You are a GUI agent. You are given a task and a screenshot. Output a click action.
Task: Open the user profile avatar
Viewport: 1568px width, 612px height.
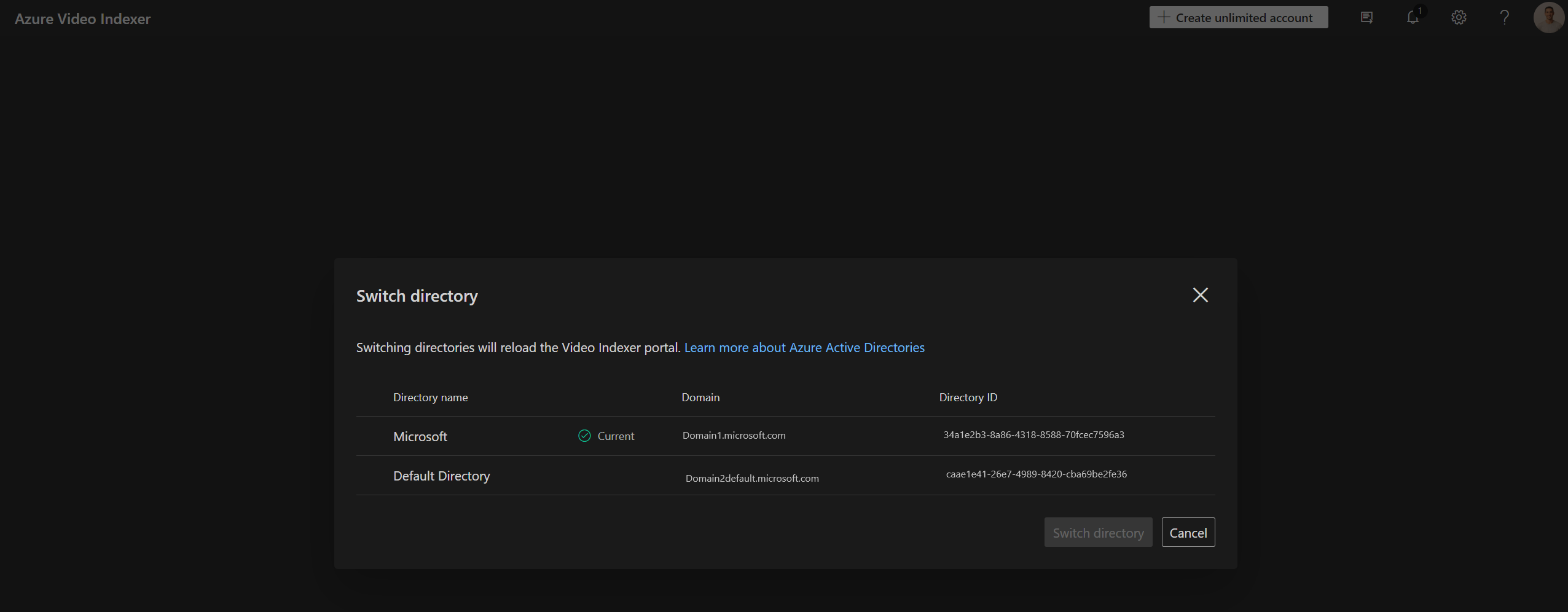1548,17
